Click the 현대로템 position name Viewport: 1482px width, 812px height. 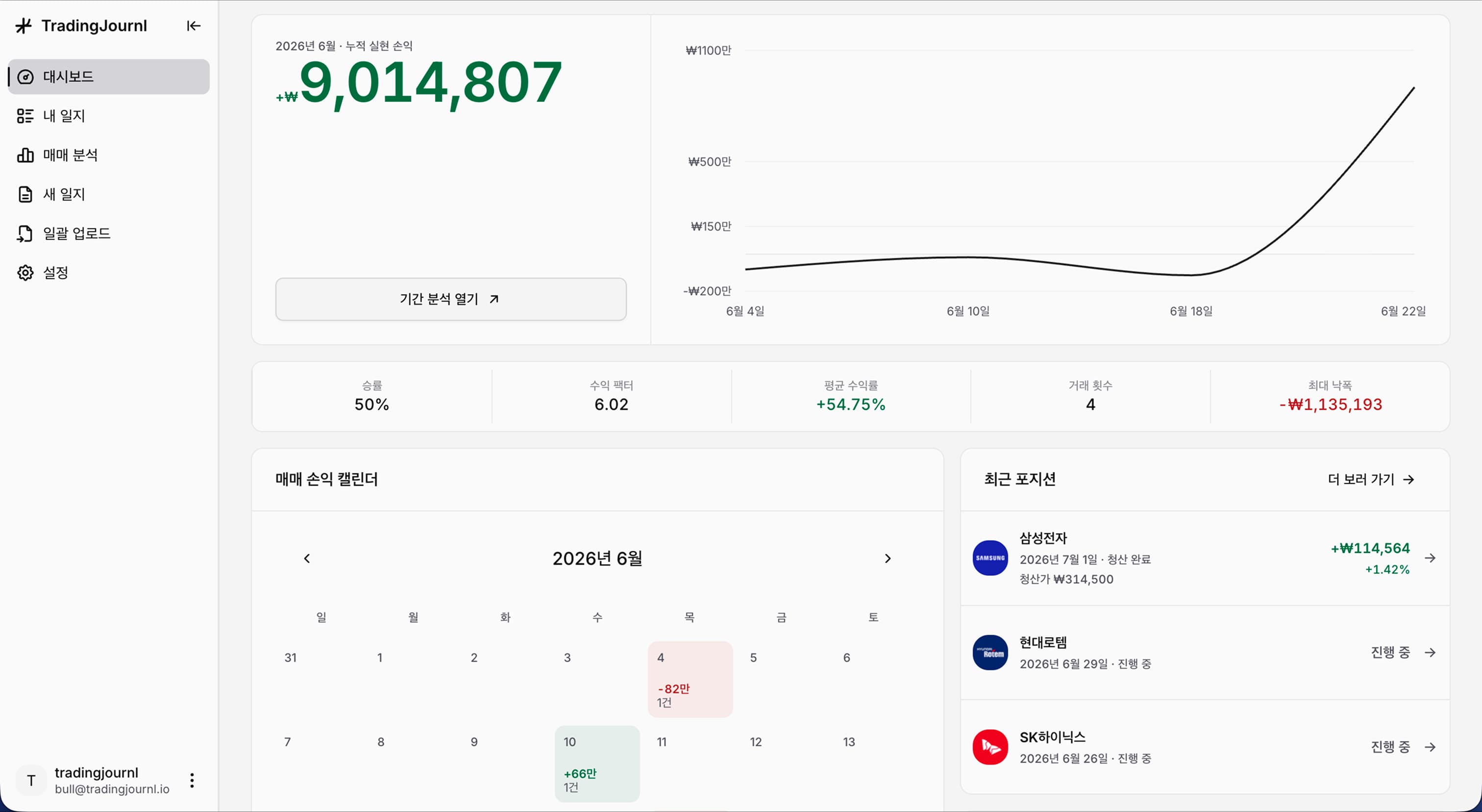[x=1043, y=642]
